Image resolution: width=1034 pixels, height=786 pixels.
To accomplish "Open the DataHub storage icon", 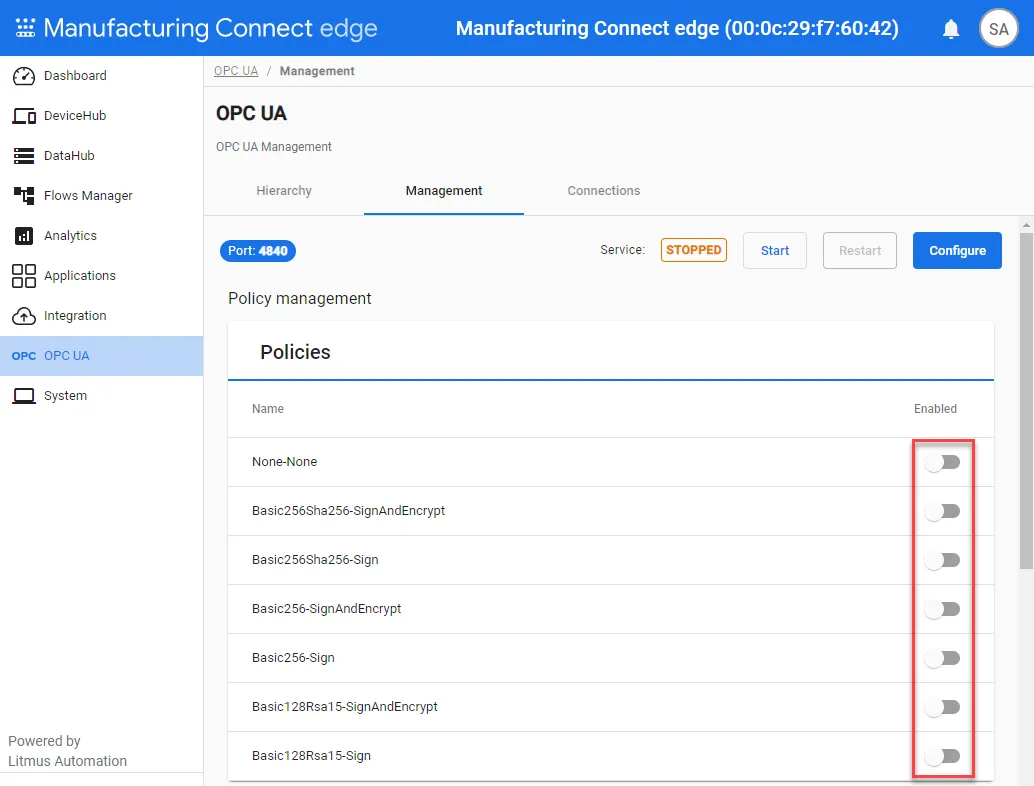I will pos(24,156).
